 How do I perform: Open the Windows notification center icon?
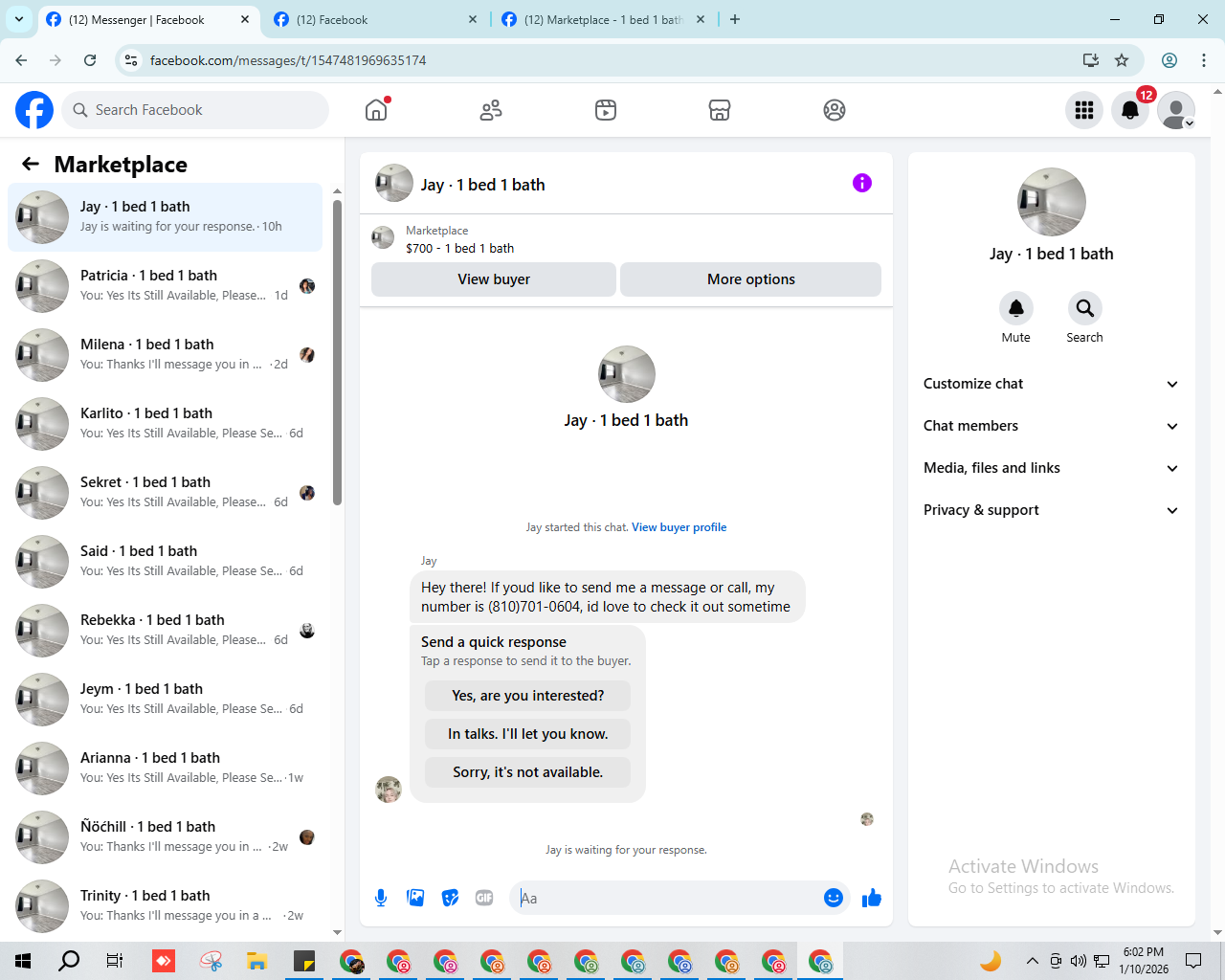(1193, 961)
